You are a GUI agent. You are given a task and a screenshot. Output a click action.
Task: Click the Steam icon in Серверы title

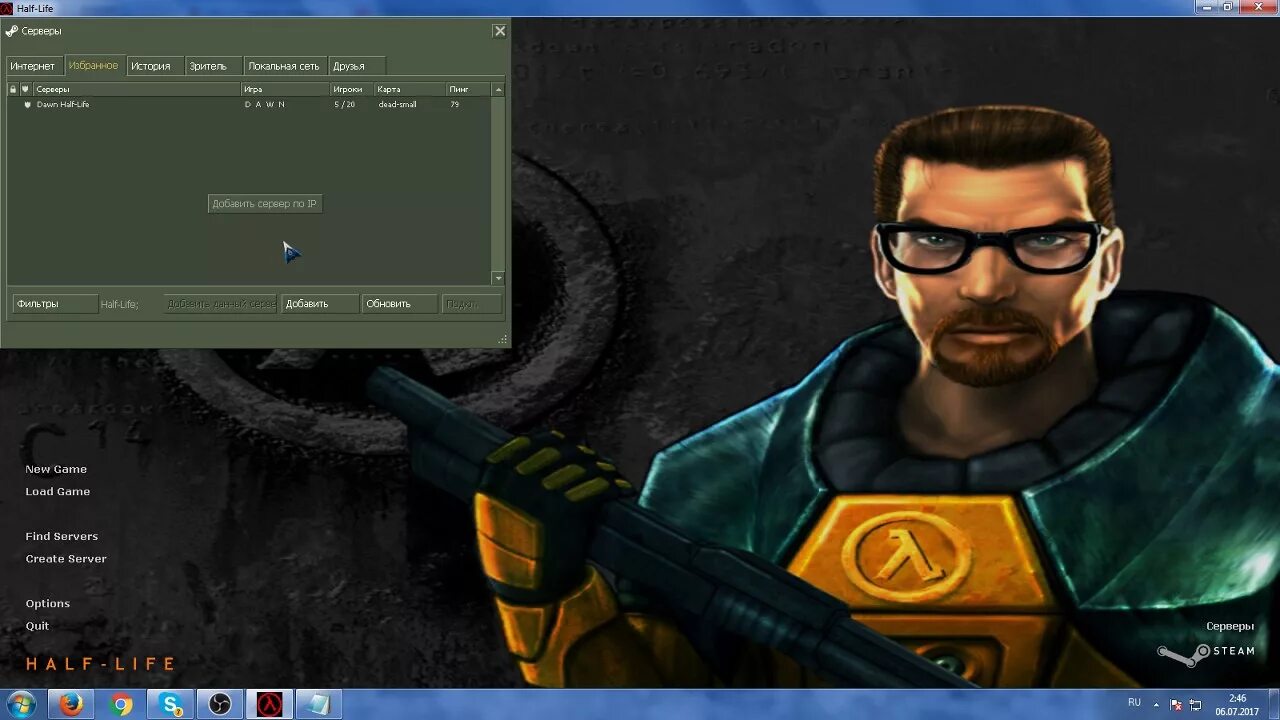[x=12, y=31]
